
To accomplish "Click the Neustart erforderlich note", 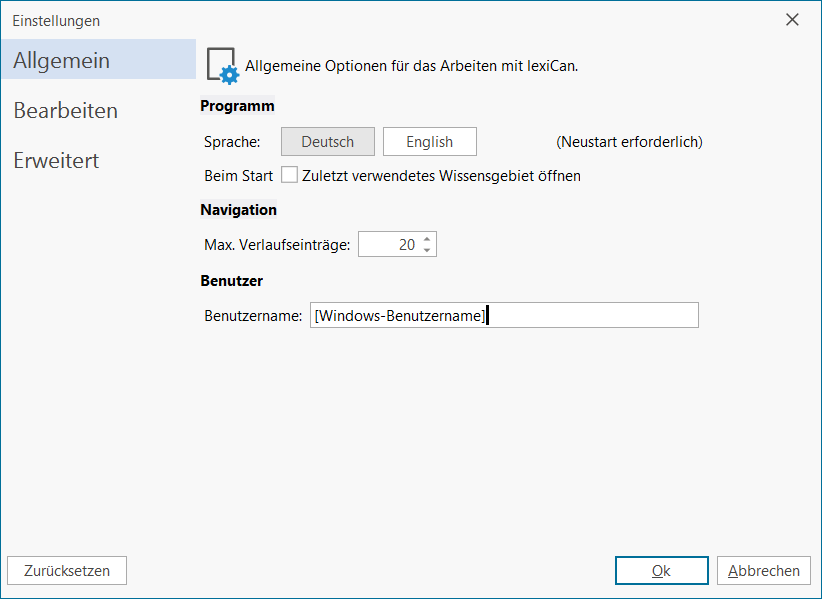I will (x=629, y=142).
